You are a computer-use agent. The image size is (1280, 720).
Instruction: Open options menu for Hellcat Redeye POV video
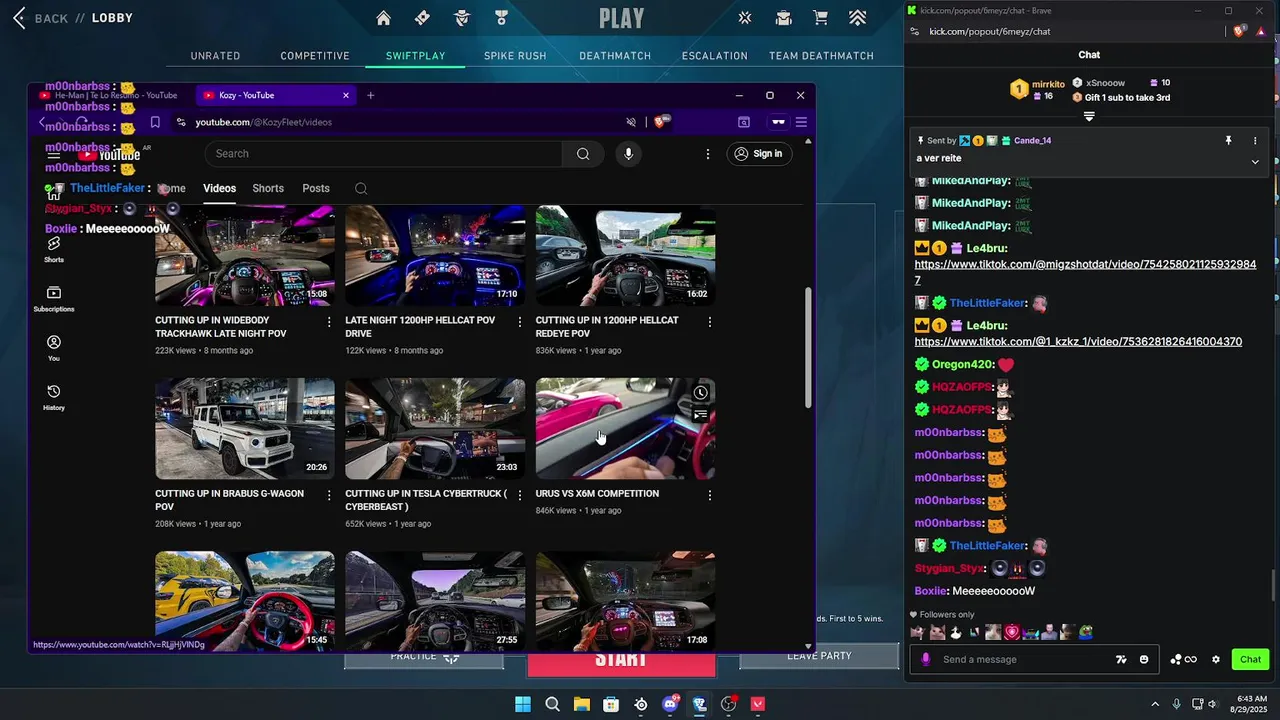(x=710, y=322)
